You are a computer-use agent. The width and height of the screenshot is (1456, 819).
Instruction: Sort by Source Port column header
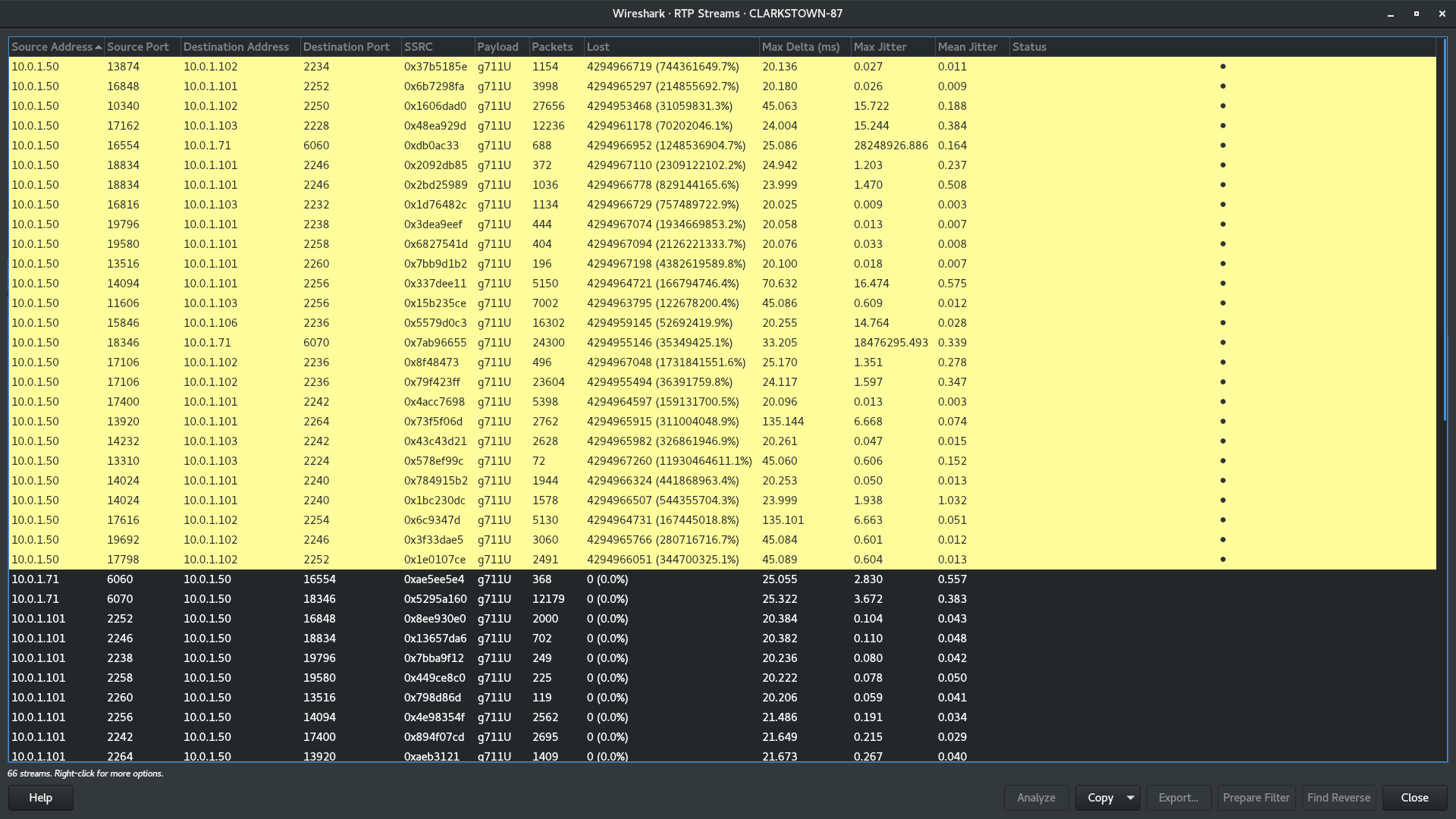142,47
